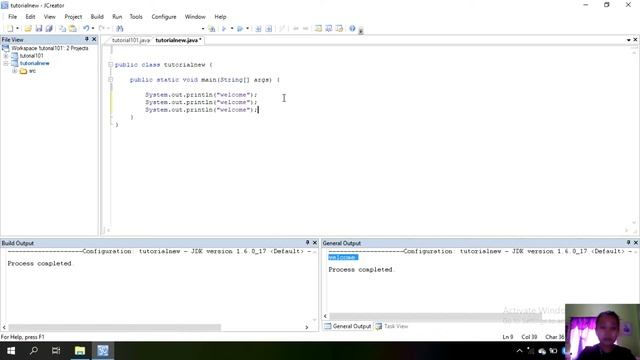Open the editor tab list dropdown arrow
This screenshot has width=640, height=360.
[629, 40]
